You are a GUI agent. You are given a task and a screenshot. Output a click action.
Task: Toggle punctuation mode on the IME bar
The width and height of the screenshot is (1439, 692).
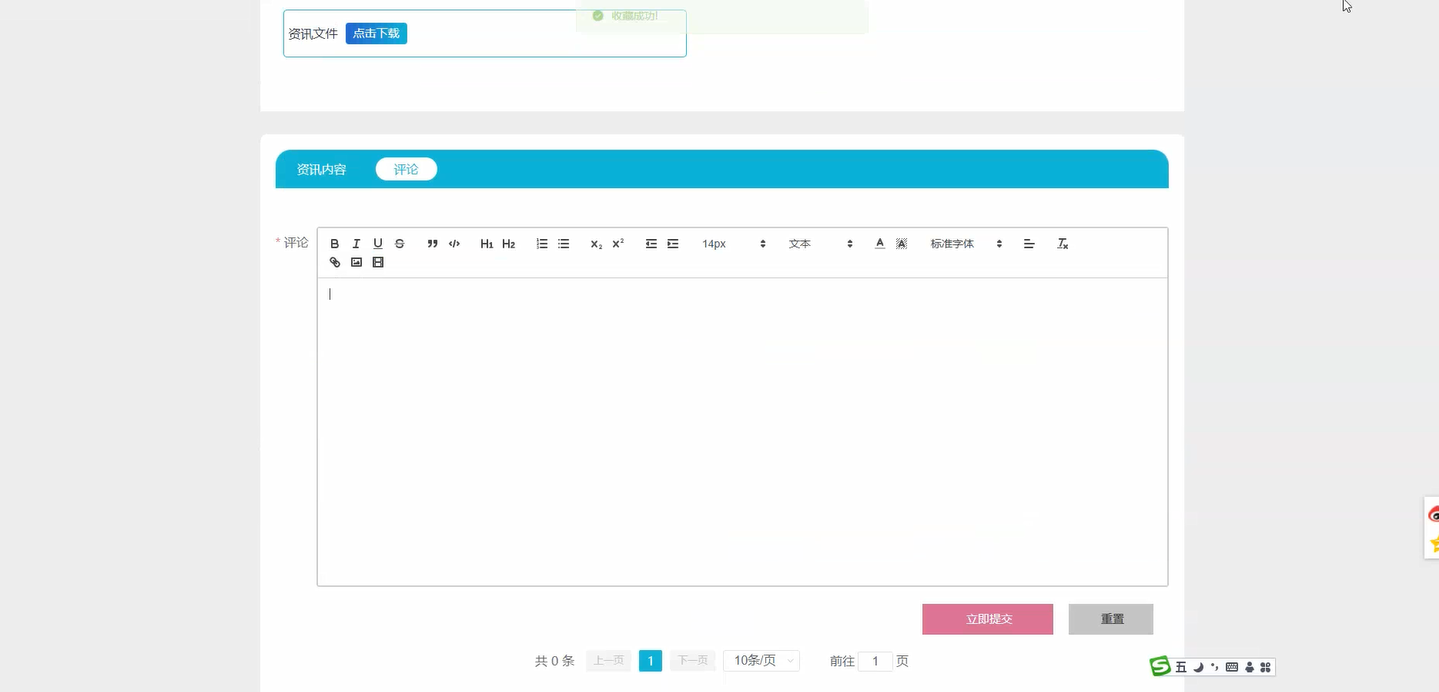coord(1215,667)
